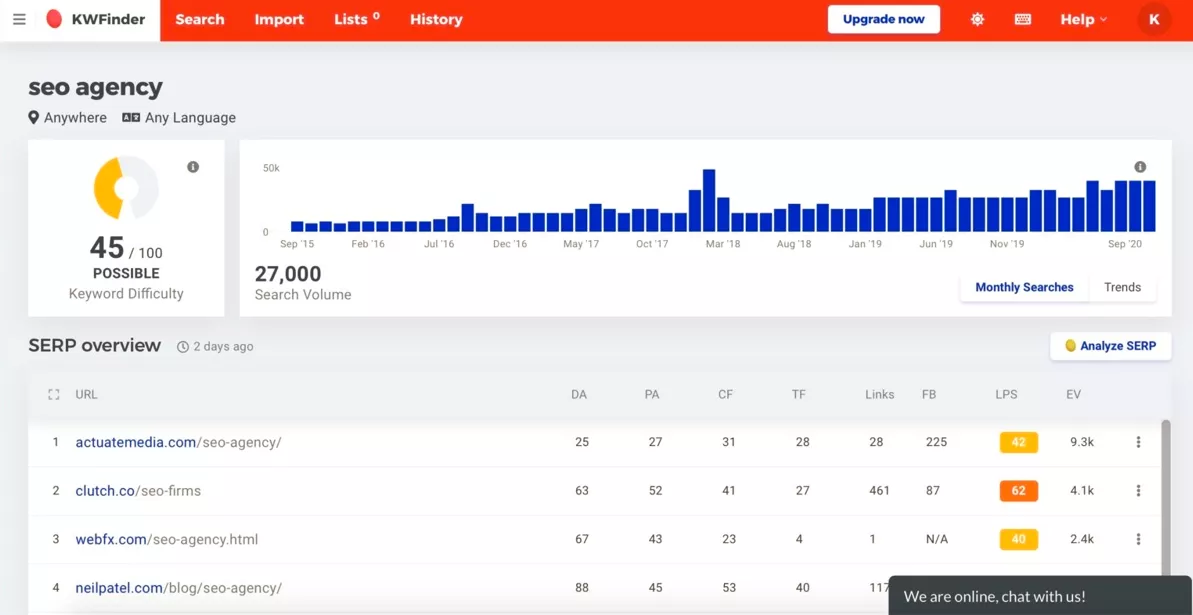Click the clock icon next to 2 days ago
The width and height of the screenshot is (1193, 615).
click(183, 347)
